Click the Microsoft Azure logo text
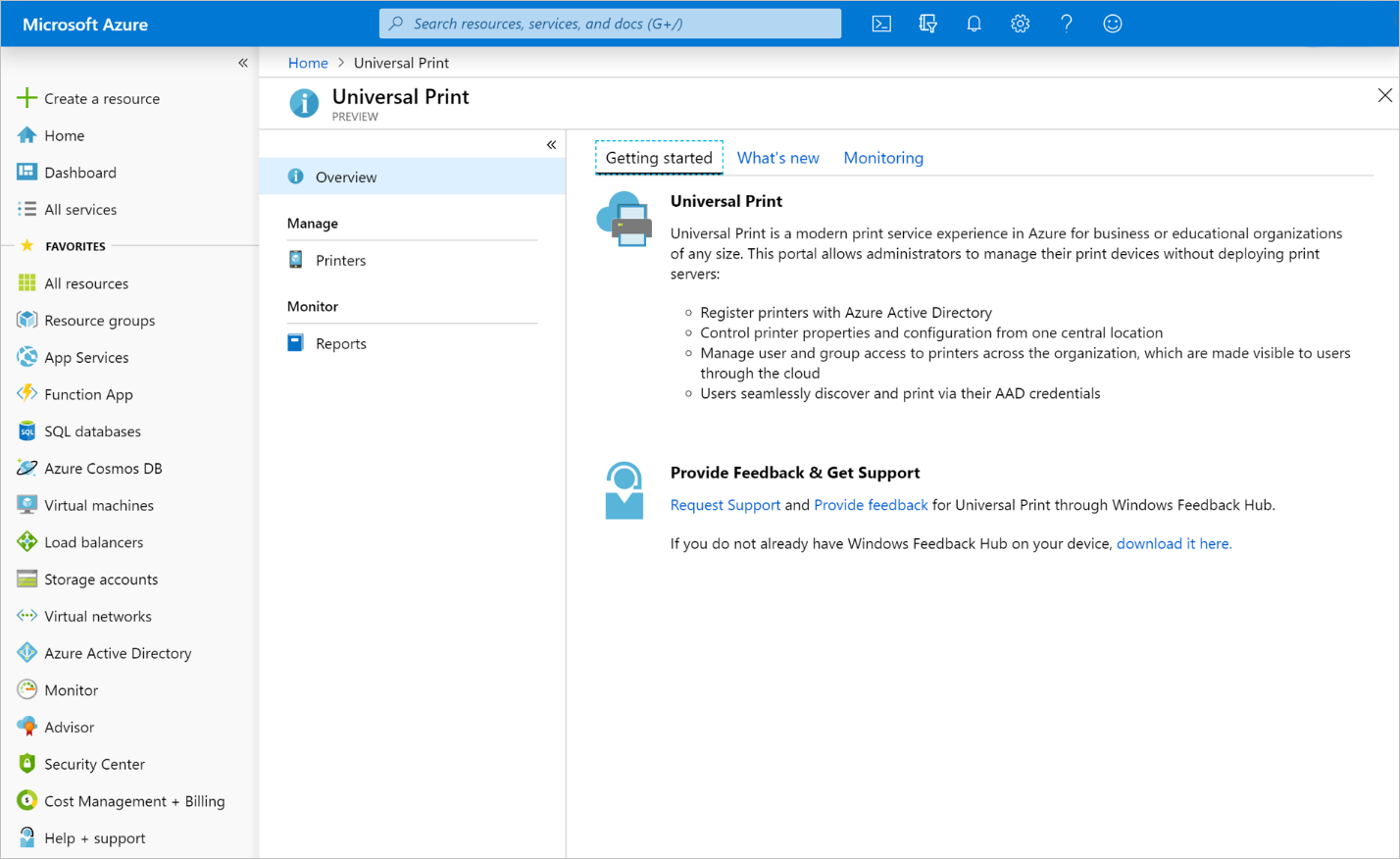The width and height of the screenshot is (1400, 859). point(85,25)
